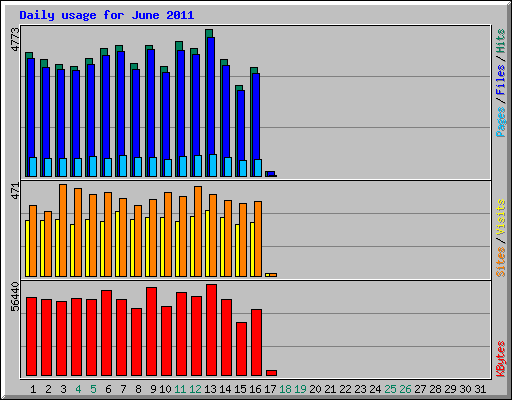Click the short red KBytes bar for day 17
The image size is (512, 400).
[271, 373]
